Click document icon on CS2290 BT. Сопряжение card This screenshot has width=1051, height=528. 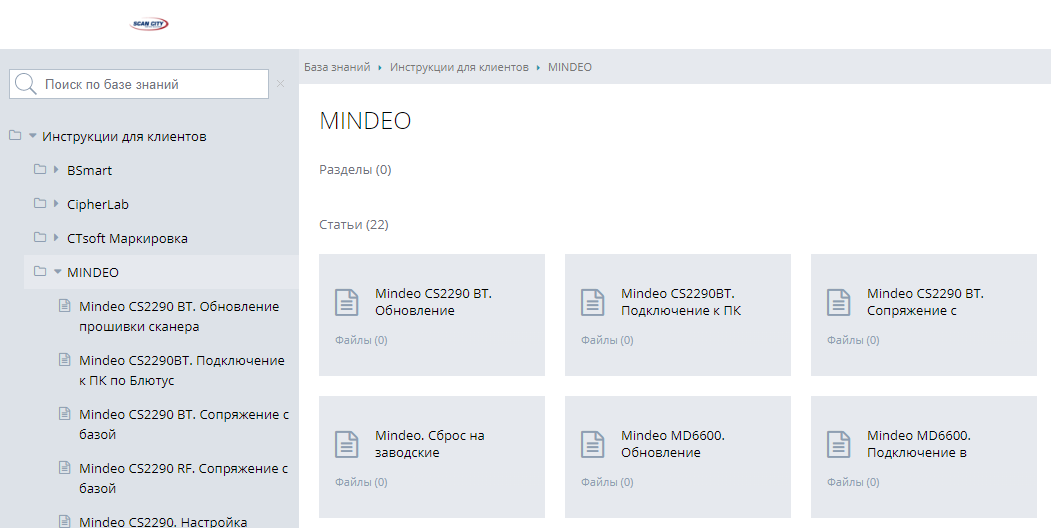[839, 302]
